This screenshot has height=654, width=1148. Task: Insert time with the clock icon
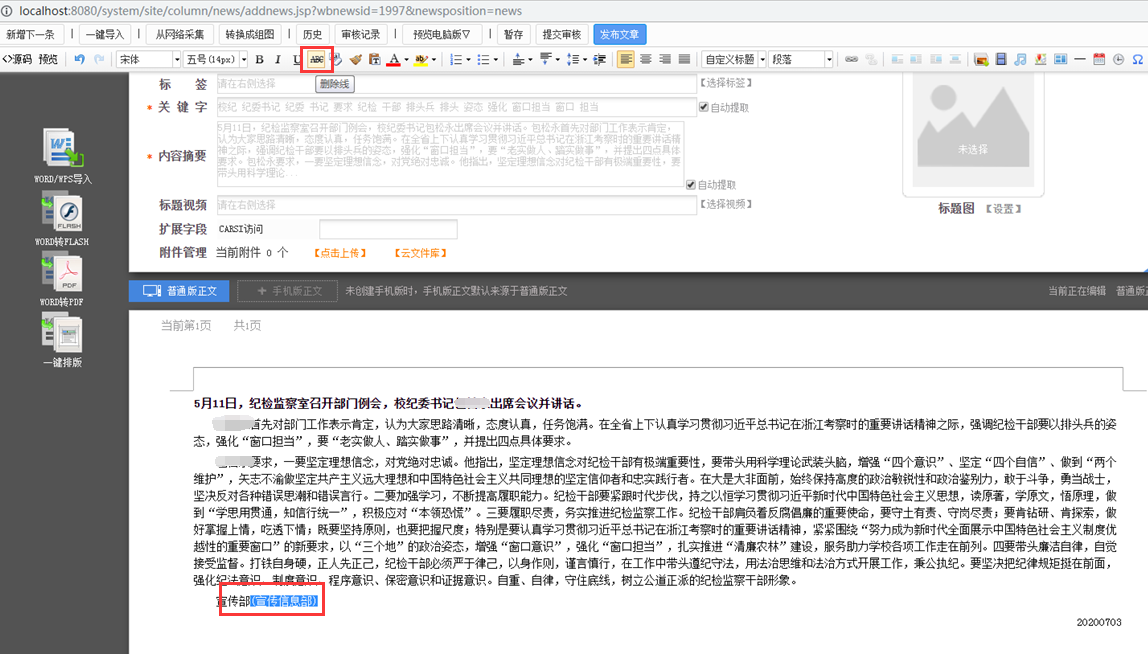[1119, 59]
